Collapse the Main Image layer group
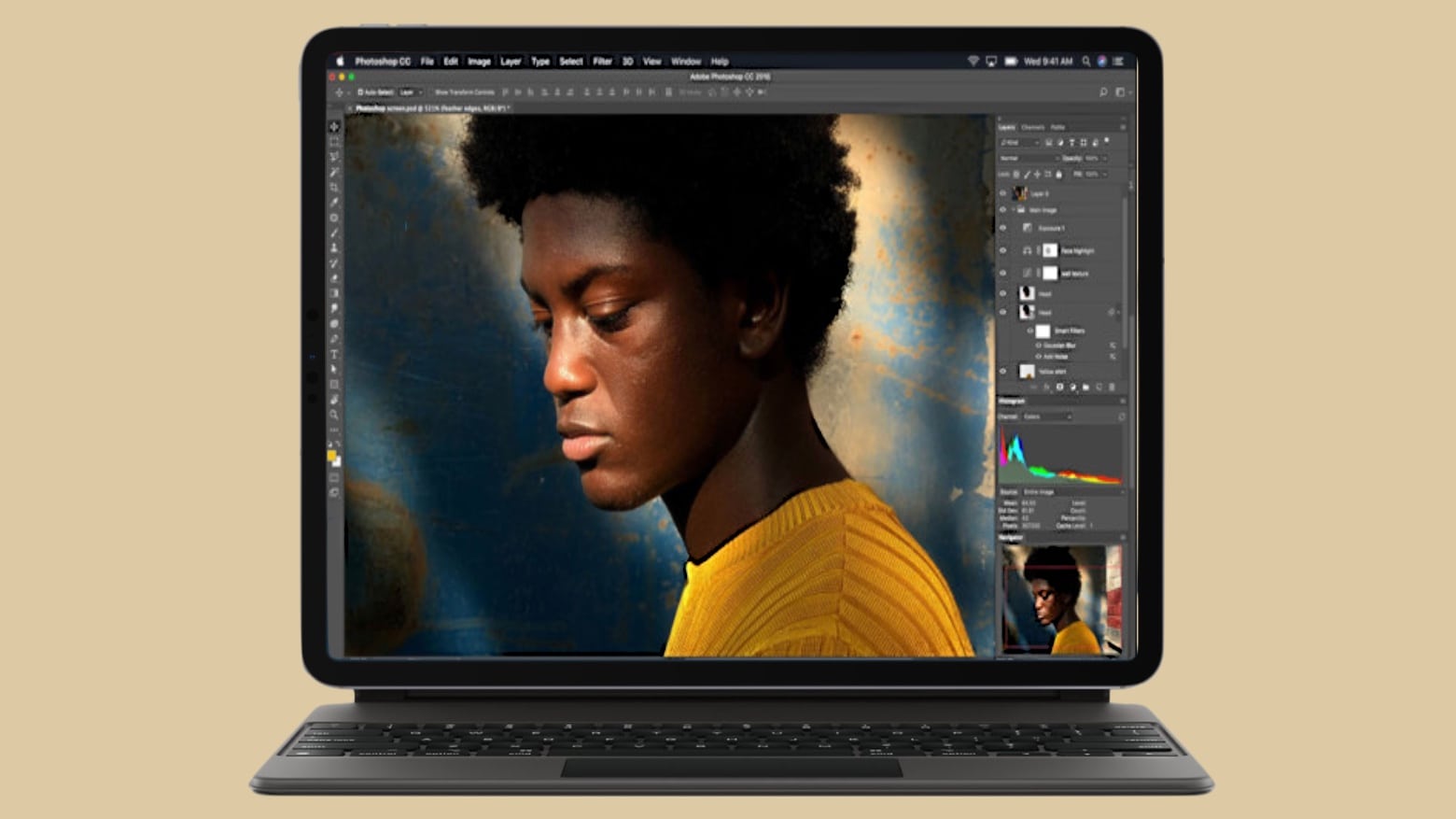The image size is (1456, 819). [x=1013, y=209]
